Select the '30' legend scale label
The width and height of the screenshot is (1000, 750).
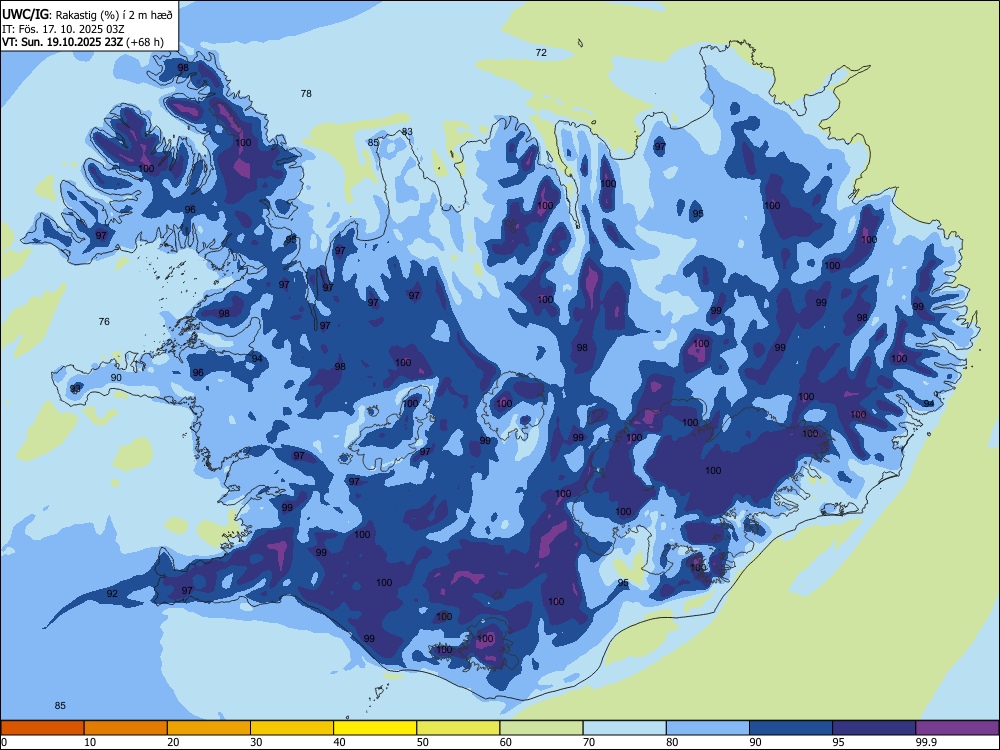click(x=256, y=742)
